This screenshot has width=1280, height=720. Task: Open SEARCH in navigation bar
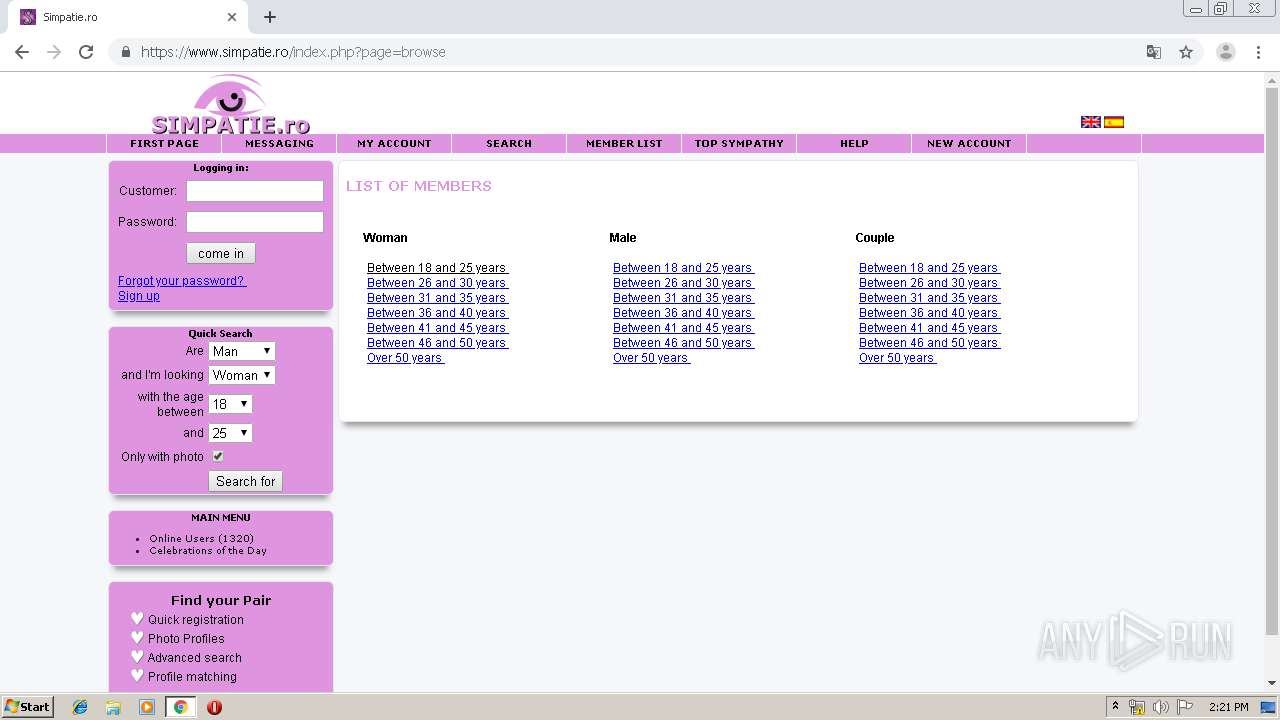(509, 143)
